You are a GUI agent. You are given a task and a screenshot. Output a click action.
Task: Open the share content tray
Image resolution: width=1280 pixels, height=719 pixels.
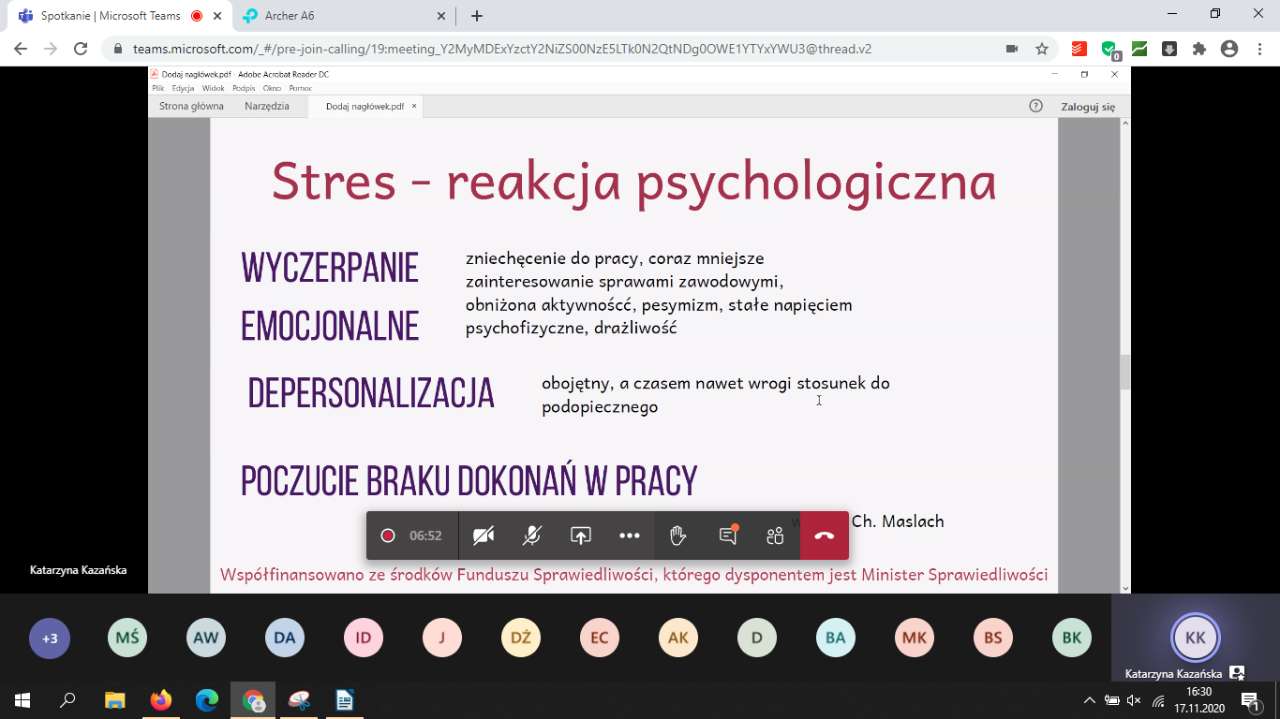click(581, 536)
